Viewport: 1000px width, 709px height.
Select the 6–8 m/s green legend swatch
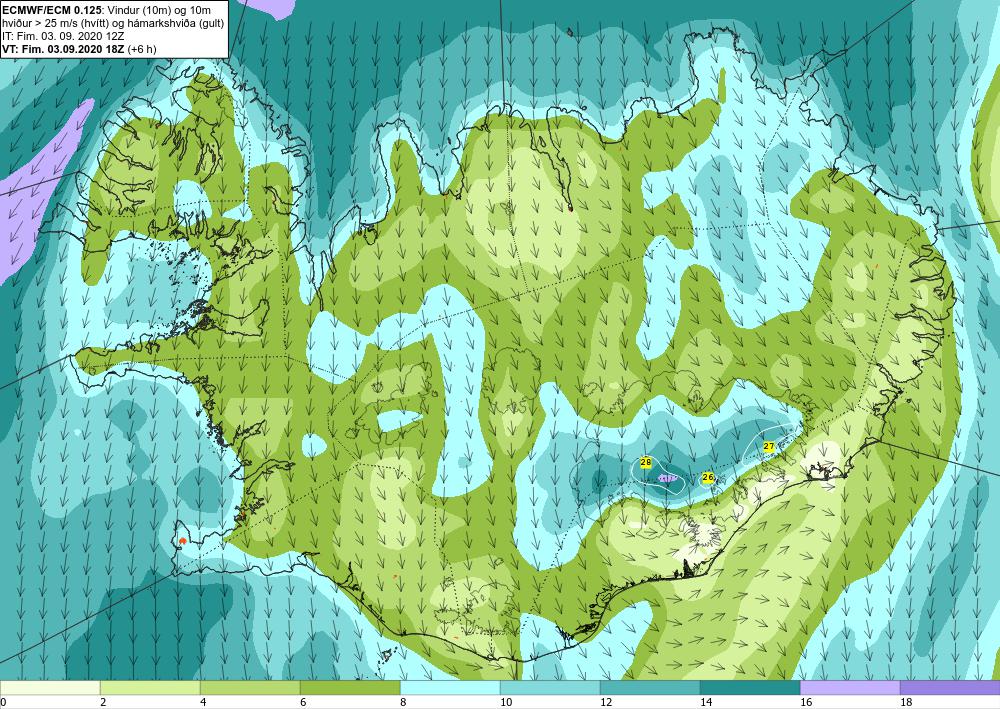pyautogui.click(x=350, y=688)
